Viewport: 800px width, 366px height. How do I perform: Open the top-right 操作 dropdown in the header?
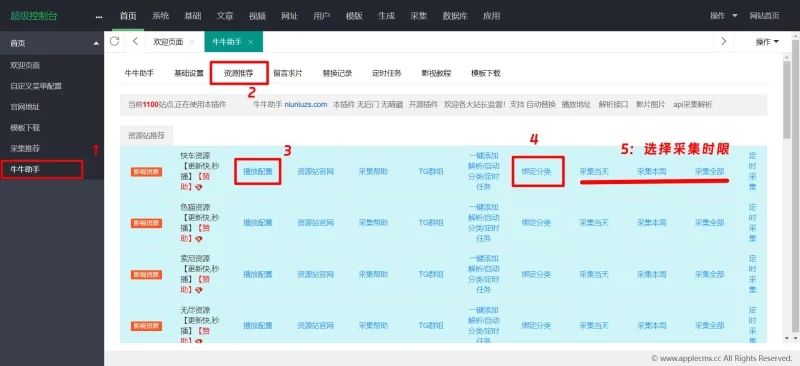click(x=723, y=16)
